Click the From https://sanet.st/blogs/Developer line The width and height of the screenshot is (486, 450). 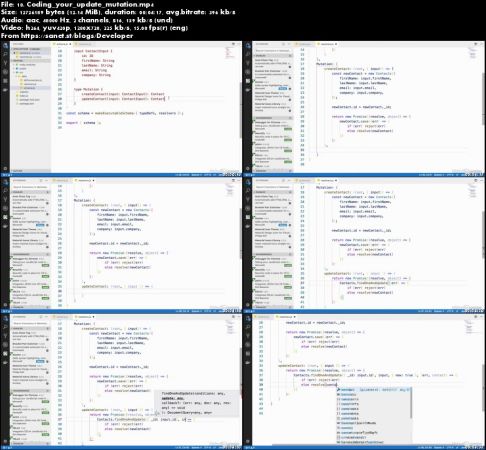pos(67,36)
